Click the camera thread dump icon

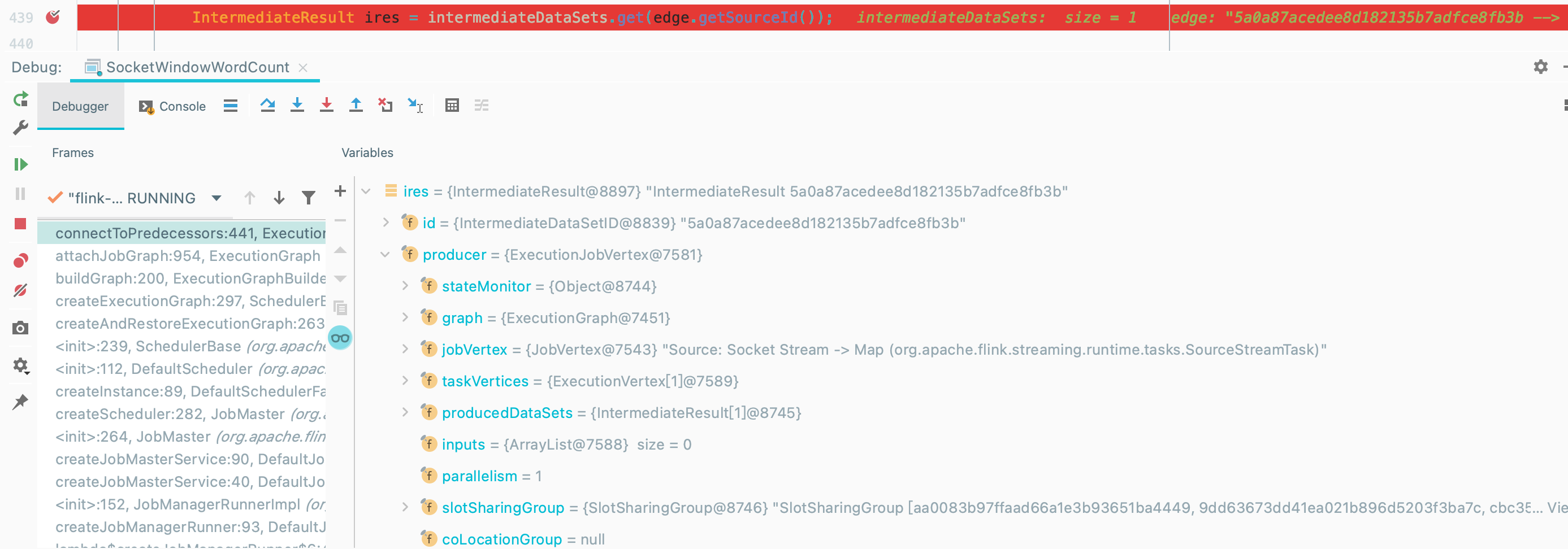click(21, 328)
